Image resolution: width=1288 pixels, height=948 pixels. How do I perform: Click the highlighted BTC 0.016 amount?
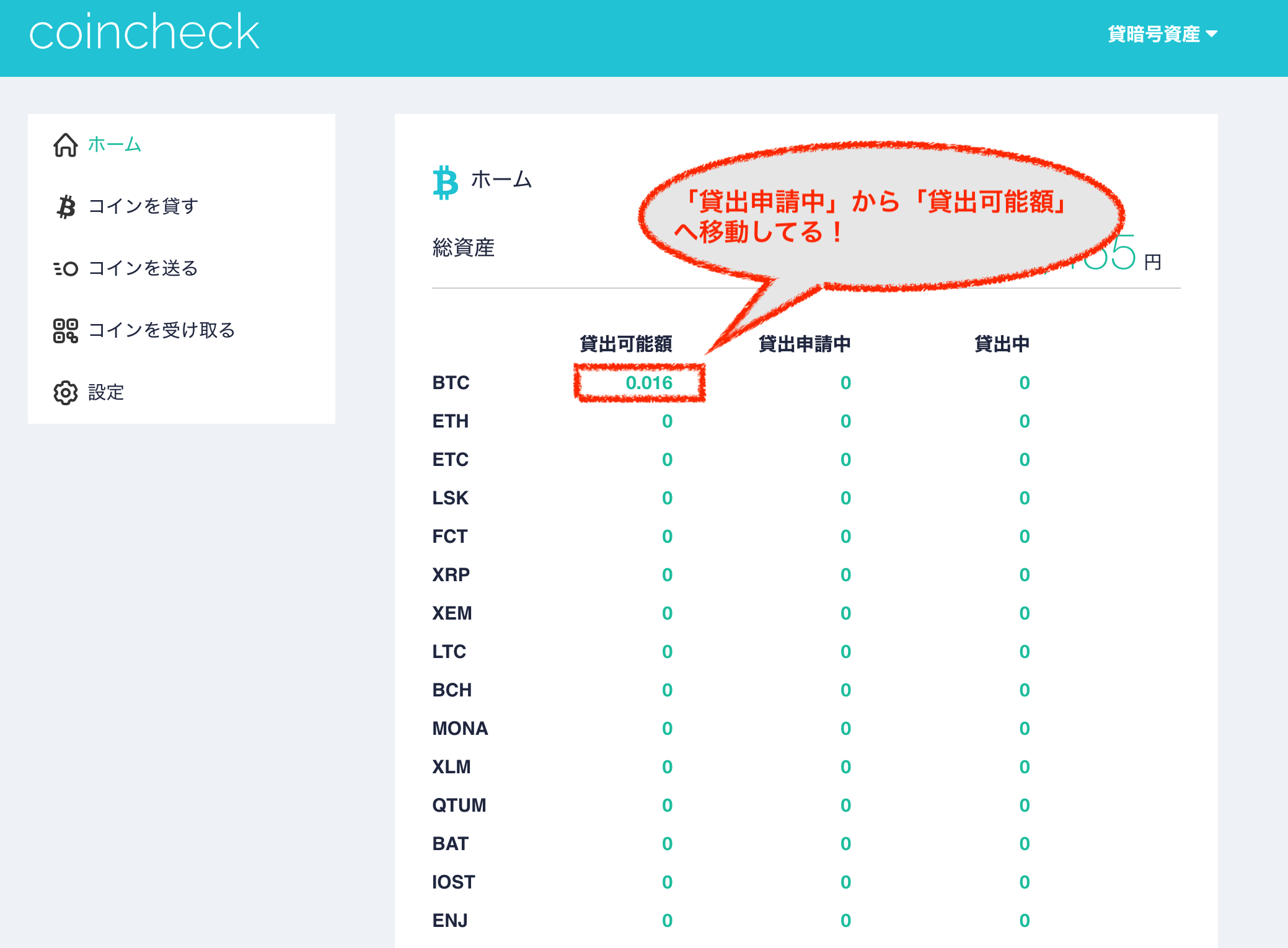[648, 382]
